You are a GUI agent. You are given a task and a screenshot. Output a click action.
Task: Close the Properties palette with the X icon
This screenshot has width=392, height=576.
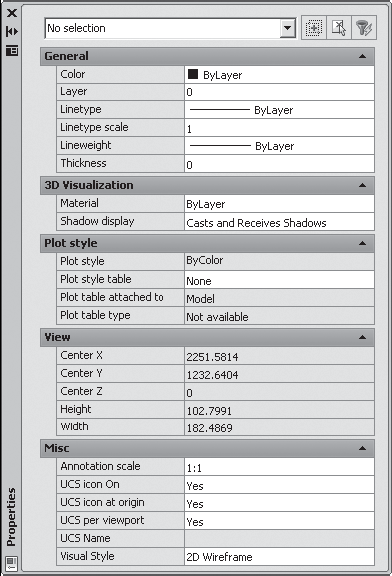(12, 13)
